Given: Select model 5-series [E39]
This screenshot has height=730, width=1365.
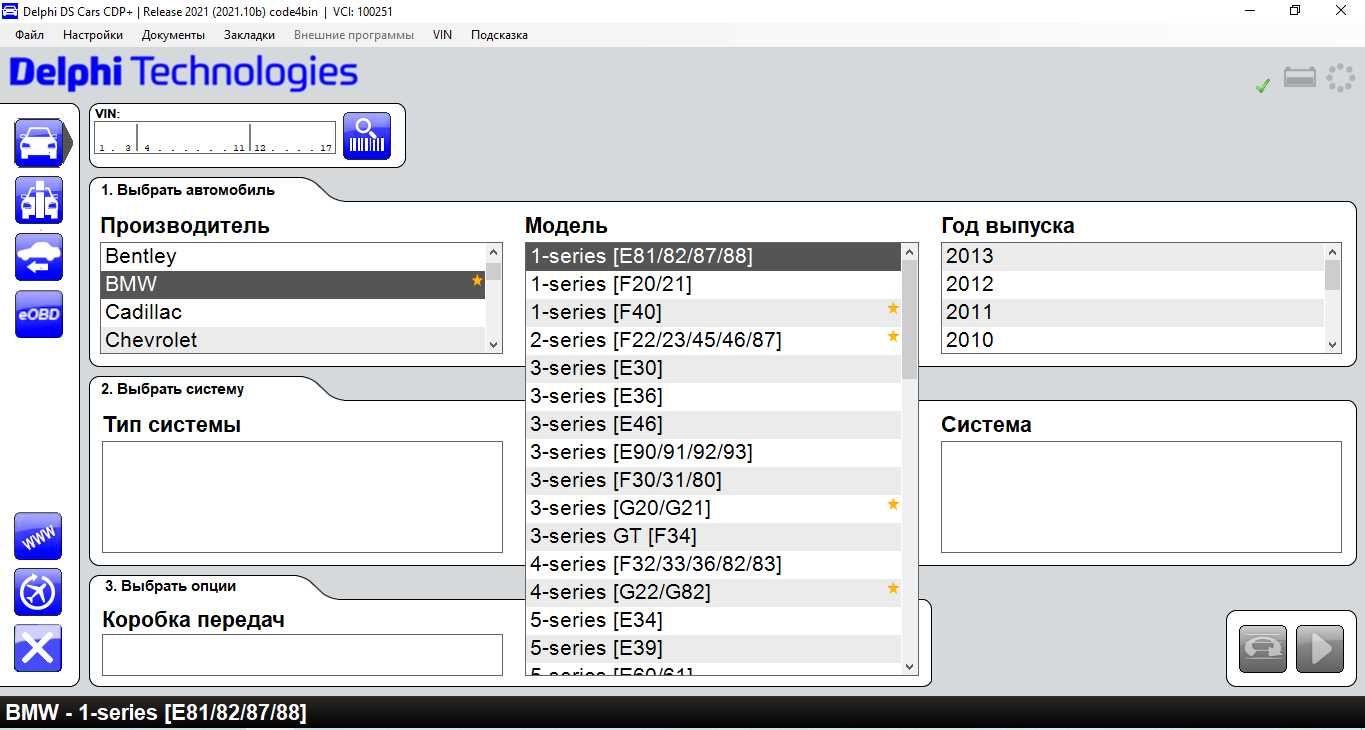Looking at the screenshot, I should (713, 648).
